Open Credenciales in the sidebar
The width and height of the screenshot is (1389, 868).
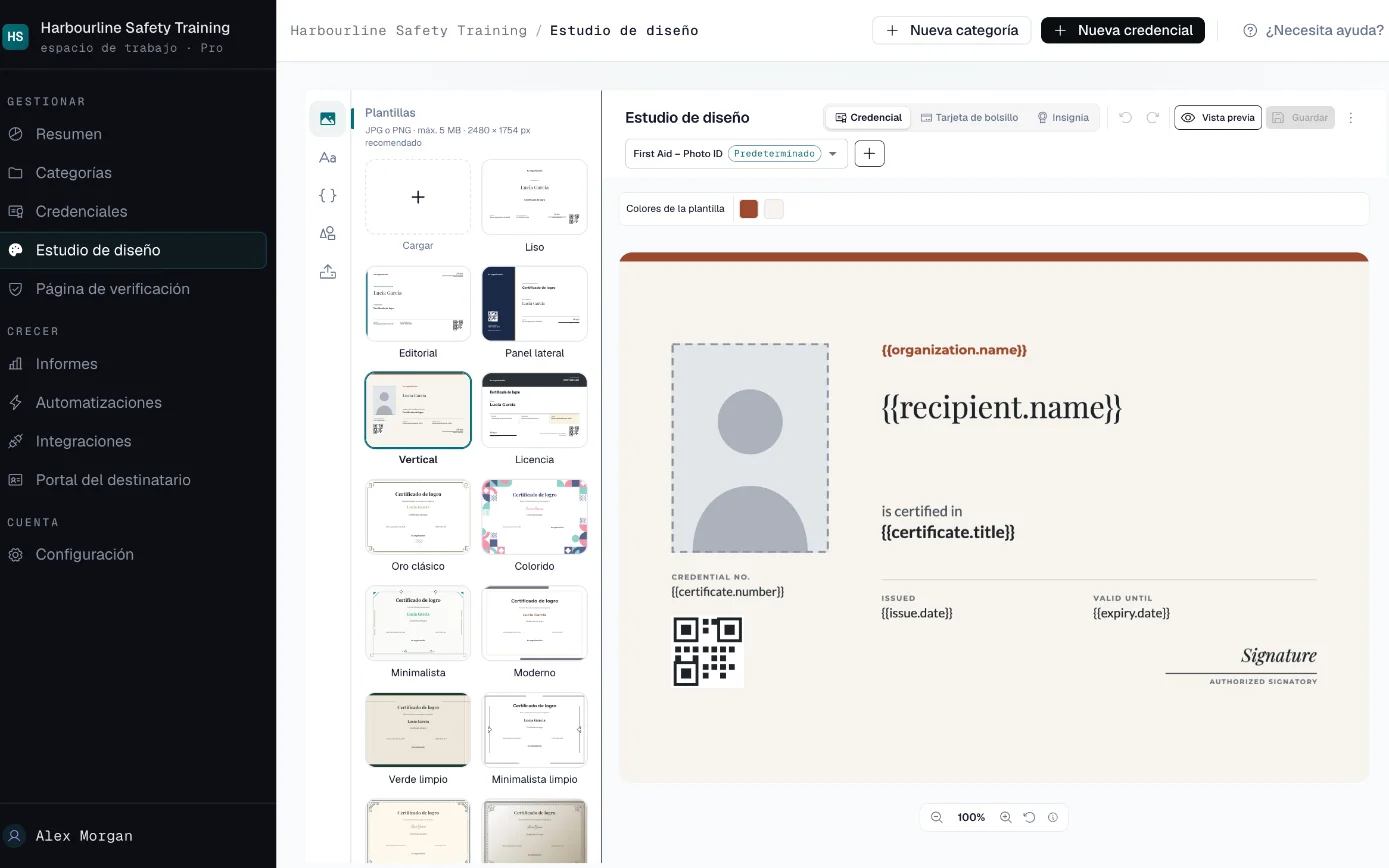[x=134, y=212]
